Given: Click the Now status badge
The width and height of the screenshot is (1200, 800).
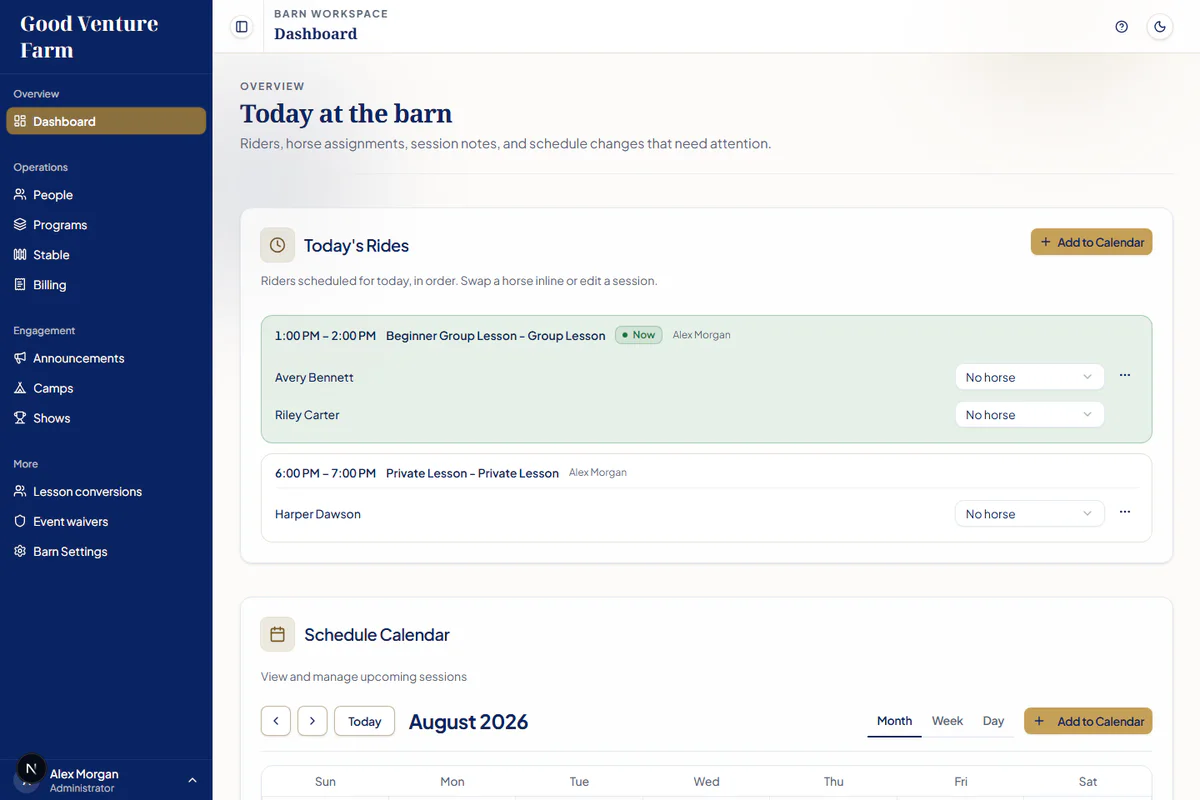Looking at the screenshot, I should [638, 335].
